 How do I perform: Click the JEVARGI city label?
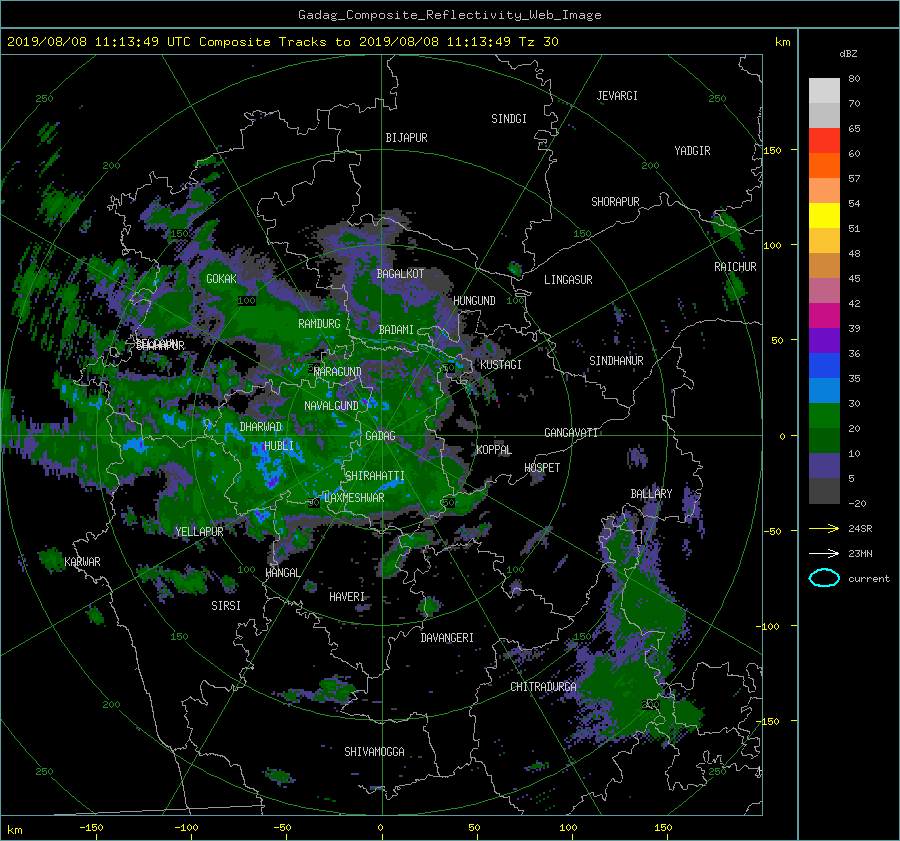[x=617, y=96]
